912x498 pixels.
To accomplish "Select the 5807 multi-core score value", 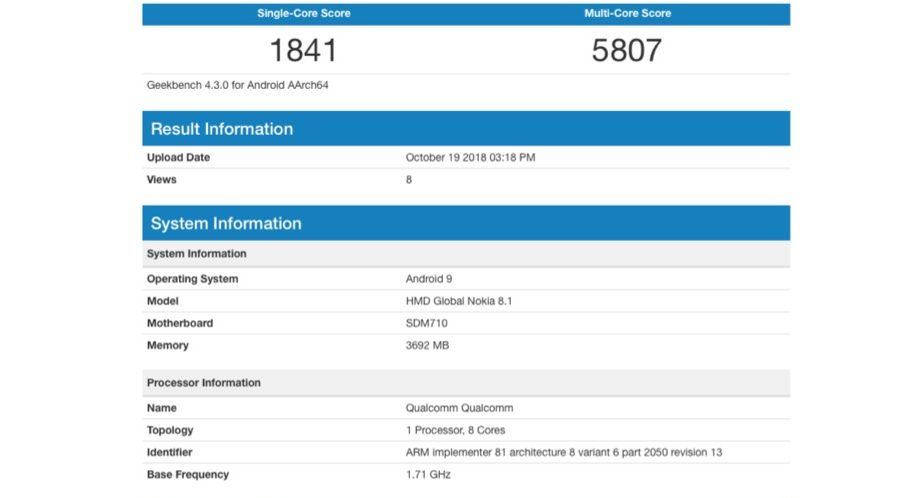I will click(x=627, y=50).
